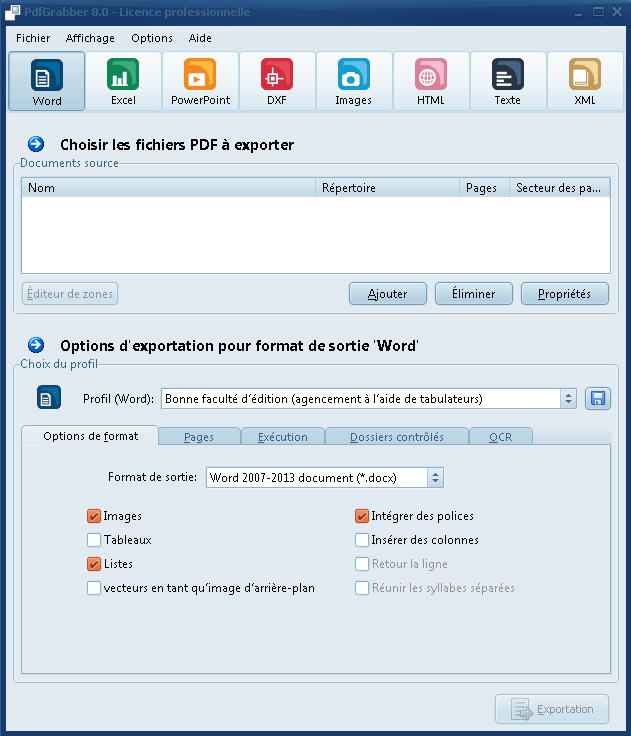Open the Options menu

[x=152, y=38]
